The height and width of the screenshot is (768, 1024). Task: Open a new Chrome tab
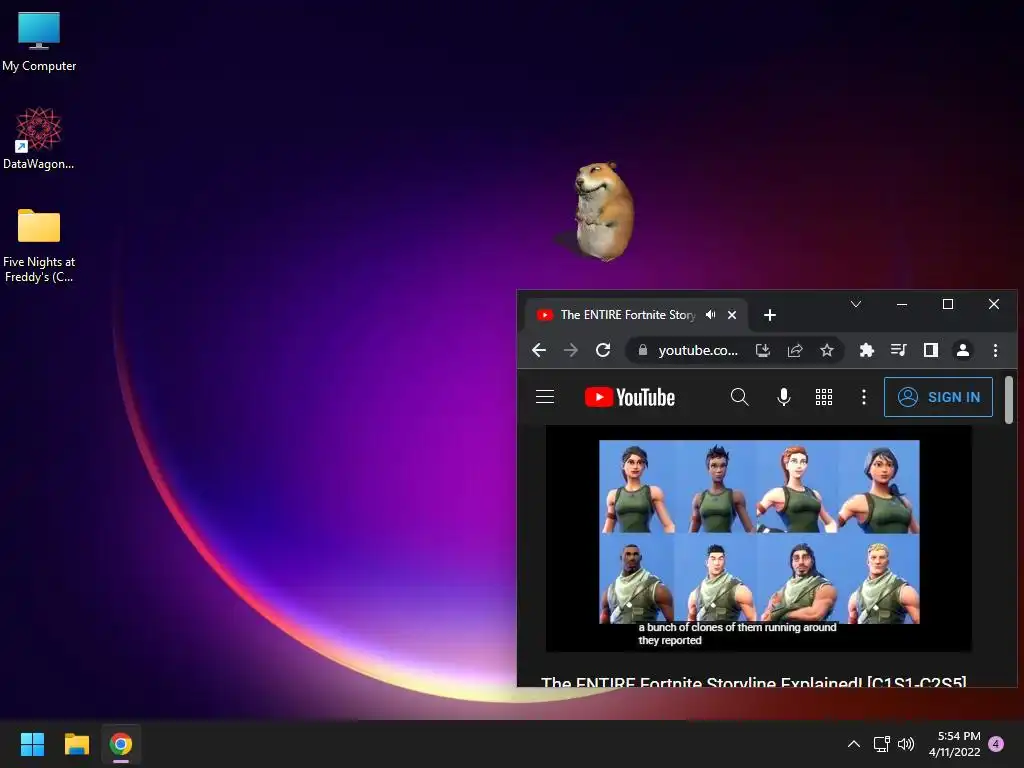tap(770, 315)
